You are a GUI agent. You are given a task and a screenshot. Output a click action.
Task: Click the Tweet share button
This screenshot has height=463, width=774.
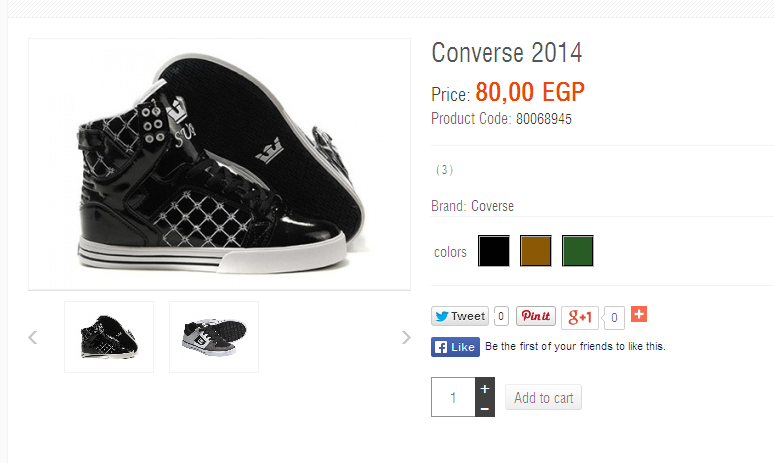pos(460,316)
